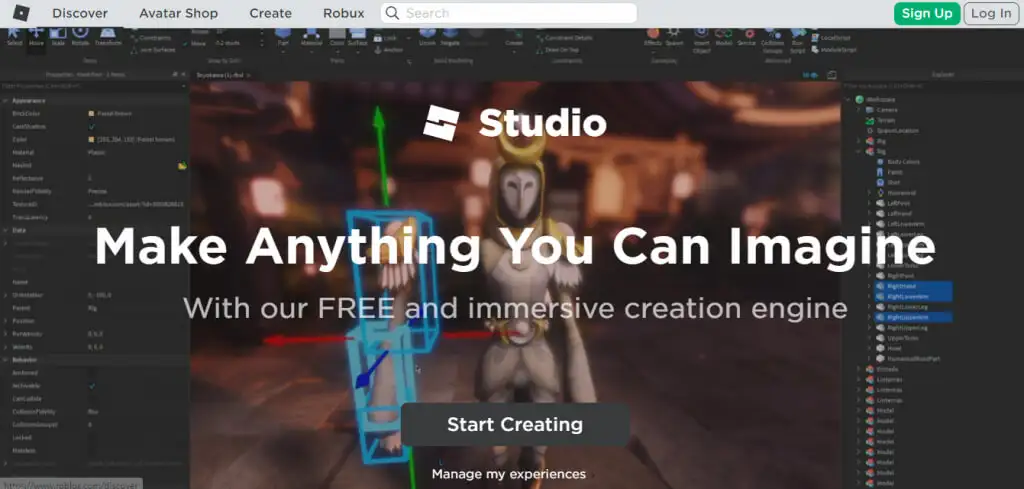The height and width of the screenshot is (489, 1024).
Task: Click the Start Creating button
Action: point(514,424)
